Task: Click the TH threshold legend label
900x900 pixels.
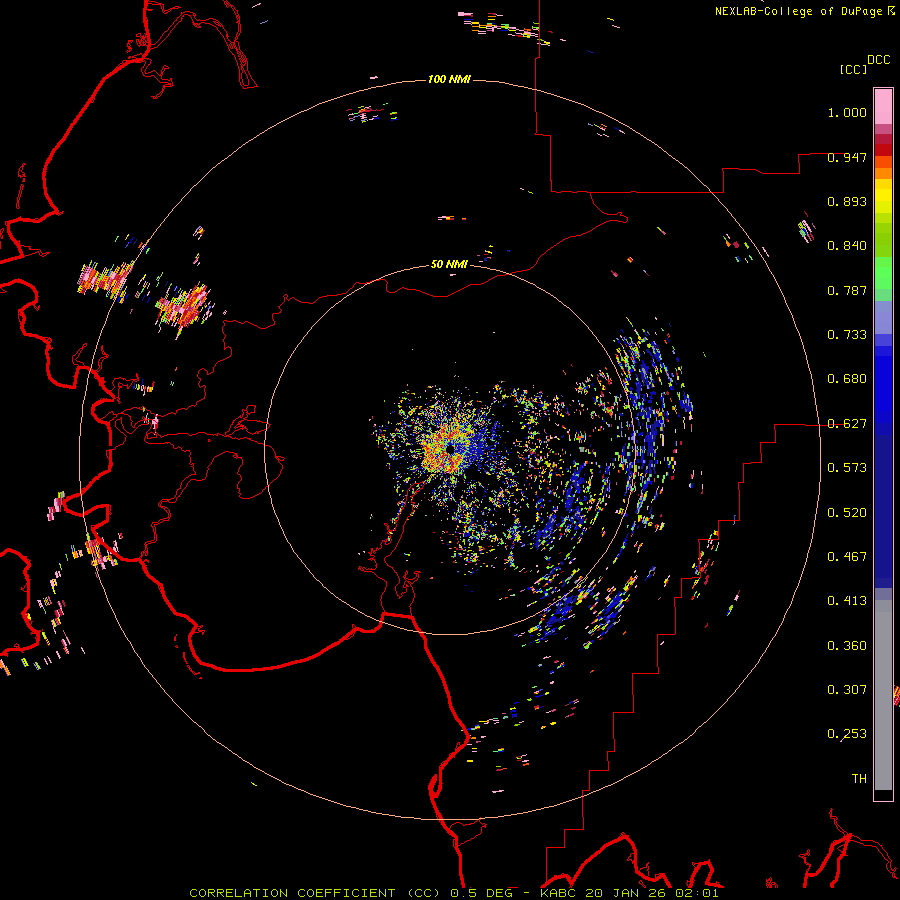Action: [859, 779]
